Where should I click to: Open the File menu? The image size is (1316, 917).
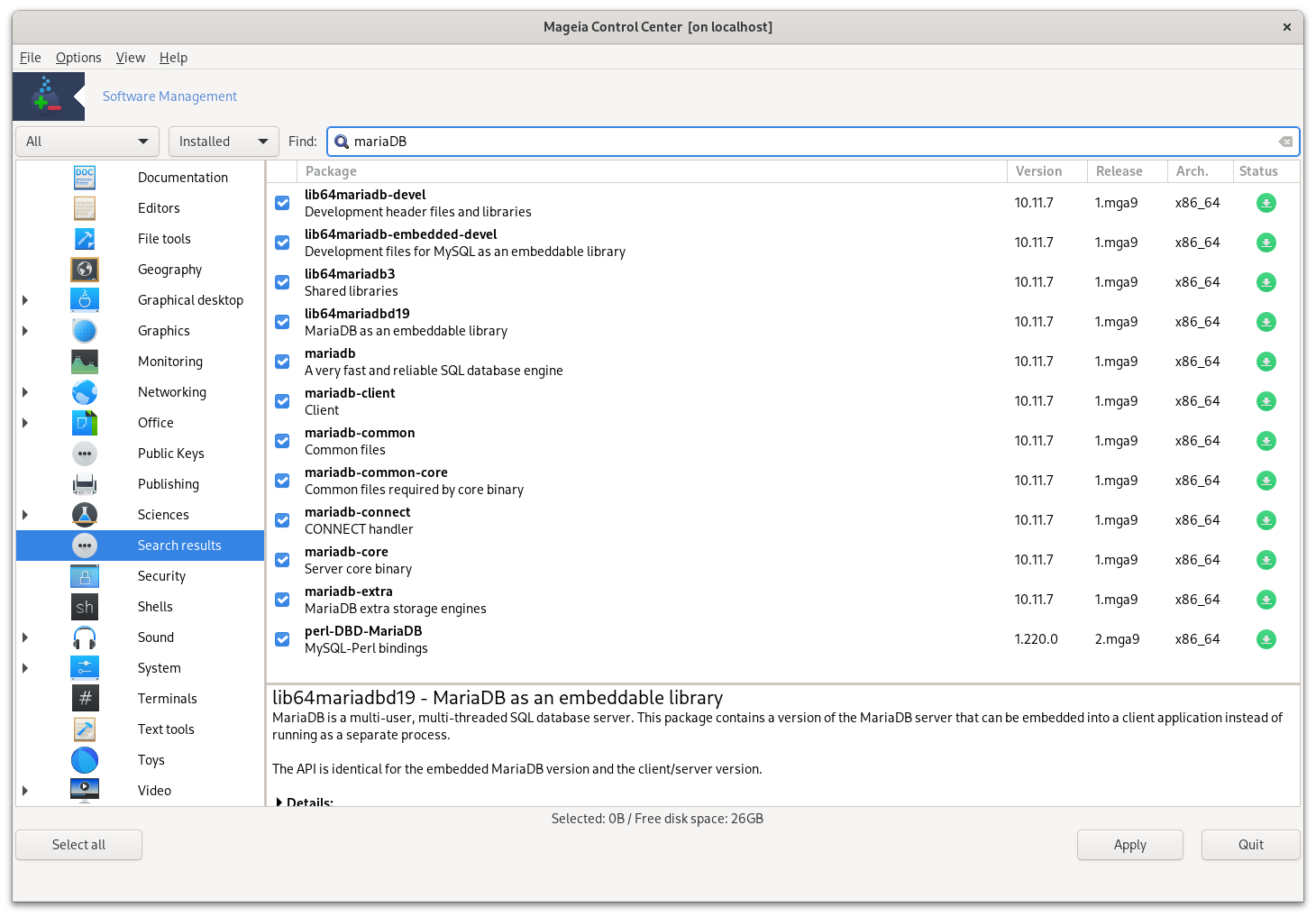31,58
